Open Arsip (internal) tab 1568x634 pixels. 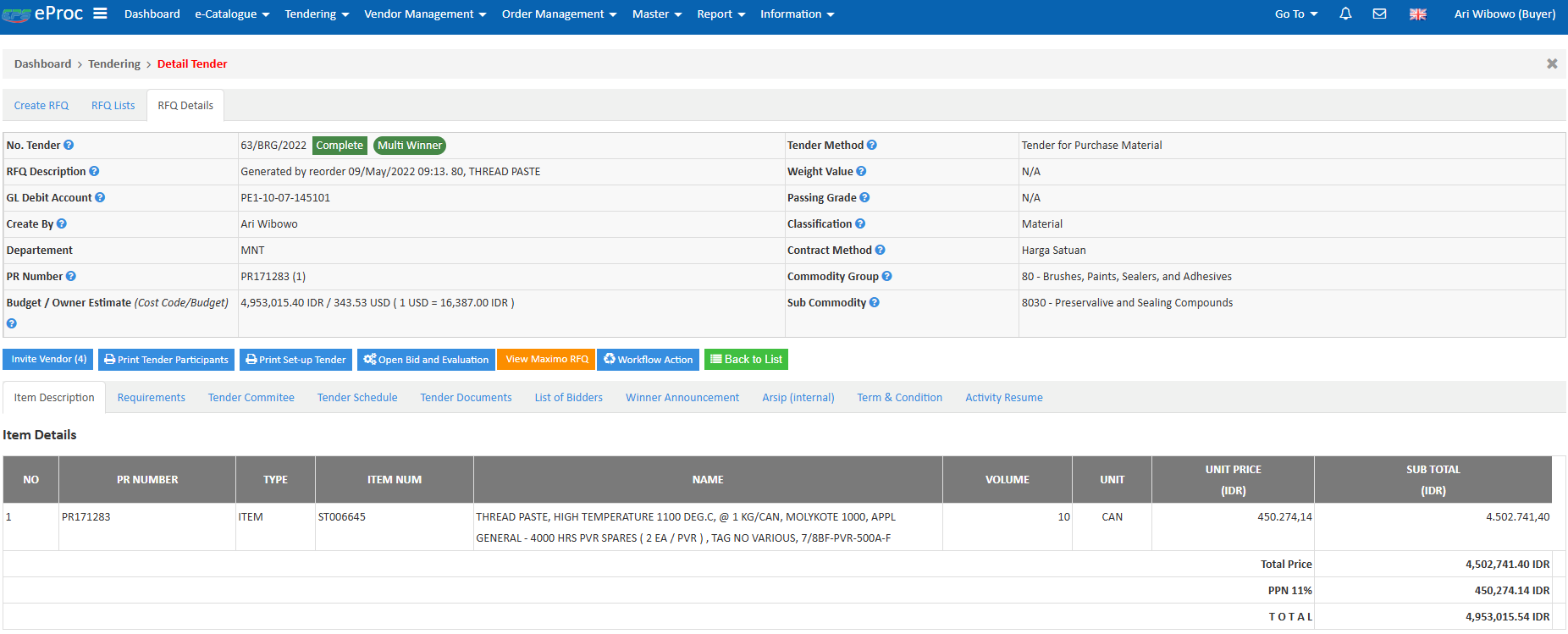coord(798,398)
